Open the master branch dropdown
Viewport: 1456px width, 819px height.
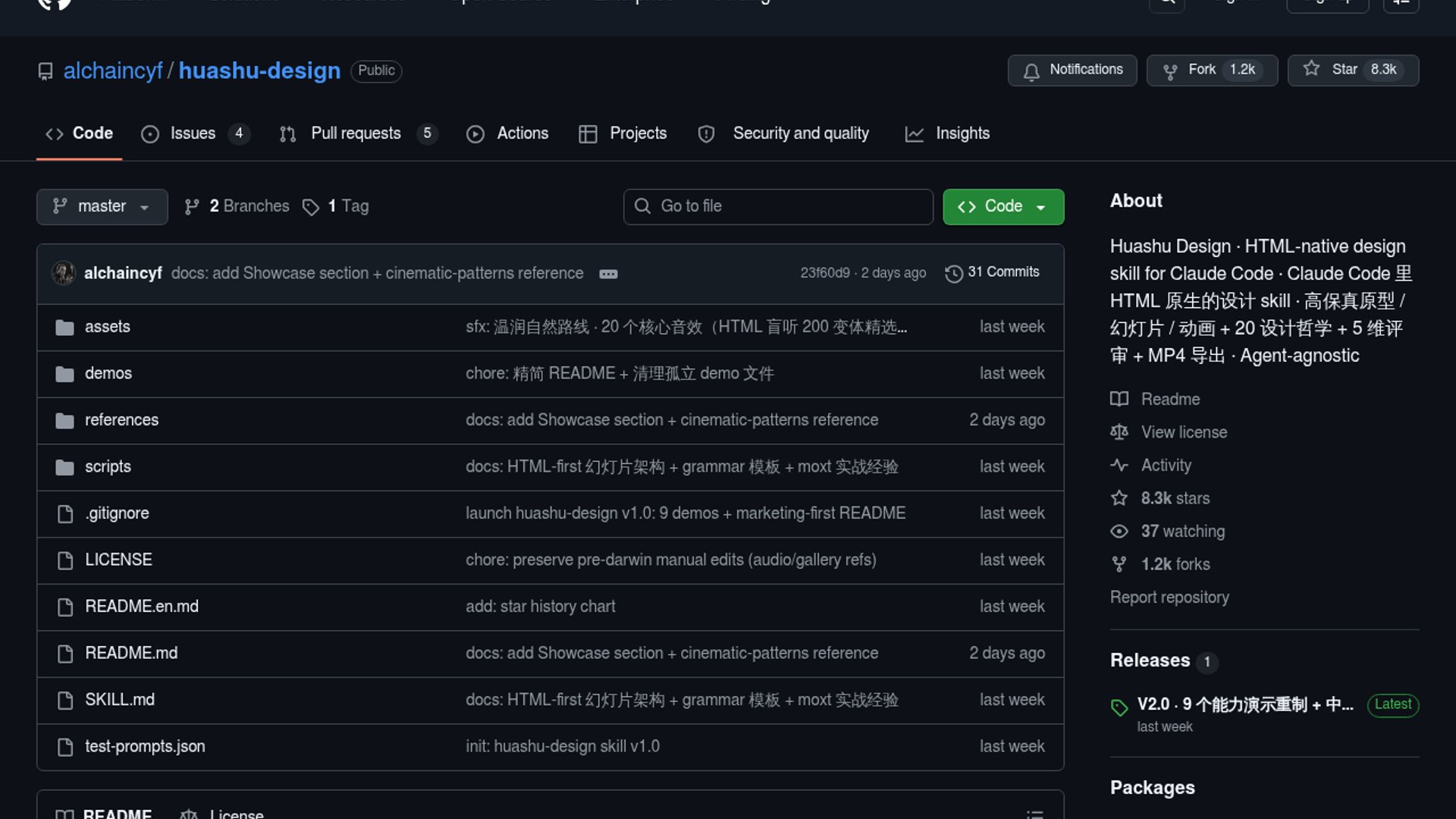tap(102, 206)
